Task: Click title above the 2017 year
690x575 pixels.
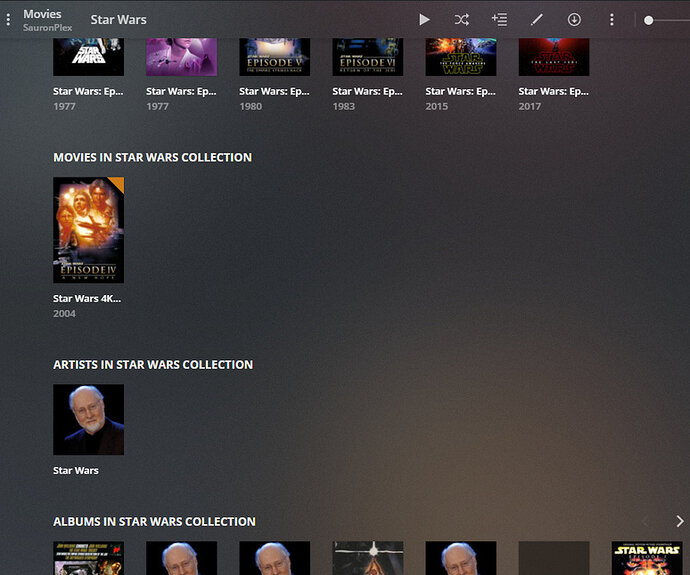Action: 553,92
